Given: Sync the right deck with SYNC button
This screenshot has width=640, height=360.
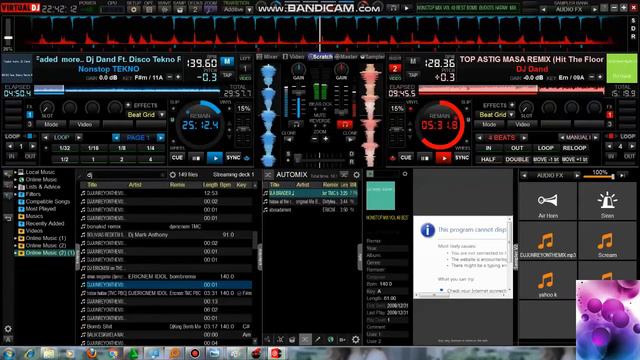Looking at the screenshot, I should 462,158.
